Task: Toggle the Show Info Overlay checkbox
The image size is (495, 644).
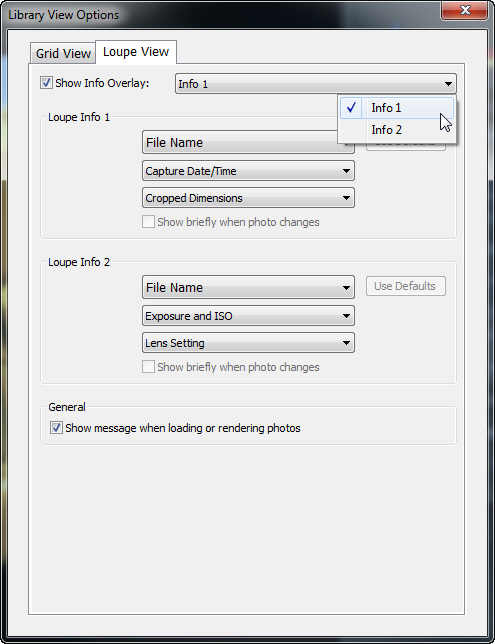Action: pos(46,83)
